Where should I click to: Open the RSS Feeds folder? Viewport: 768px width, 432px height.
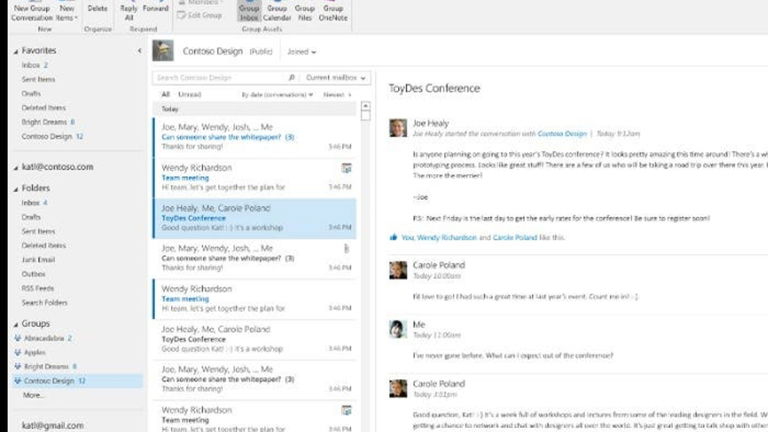[x=38, y=288]
